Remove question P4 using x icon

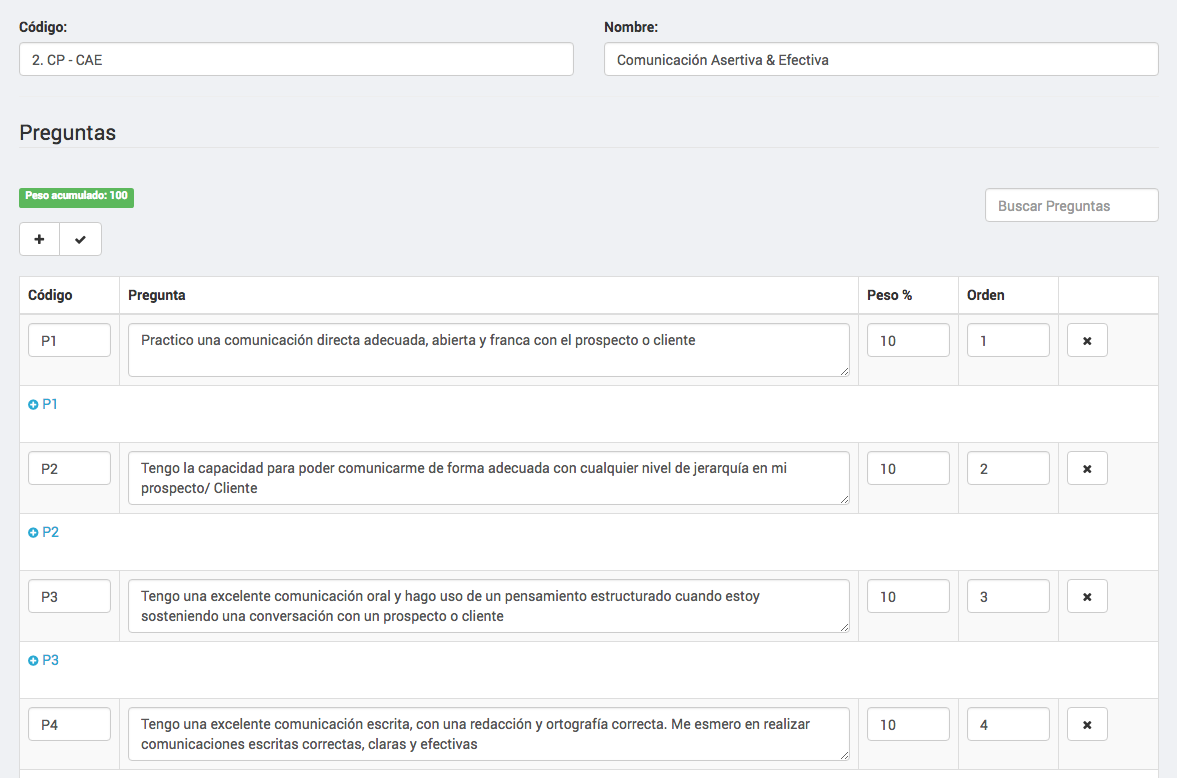point(1087,725)
